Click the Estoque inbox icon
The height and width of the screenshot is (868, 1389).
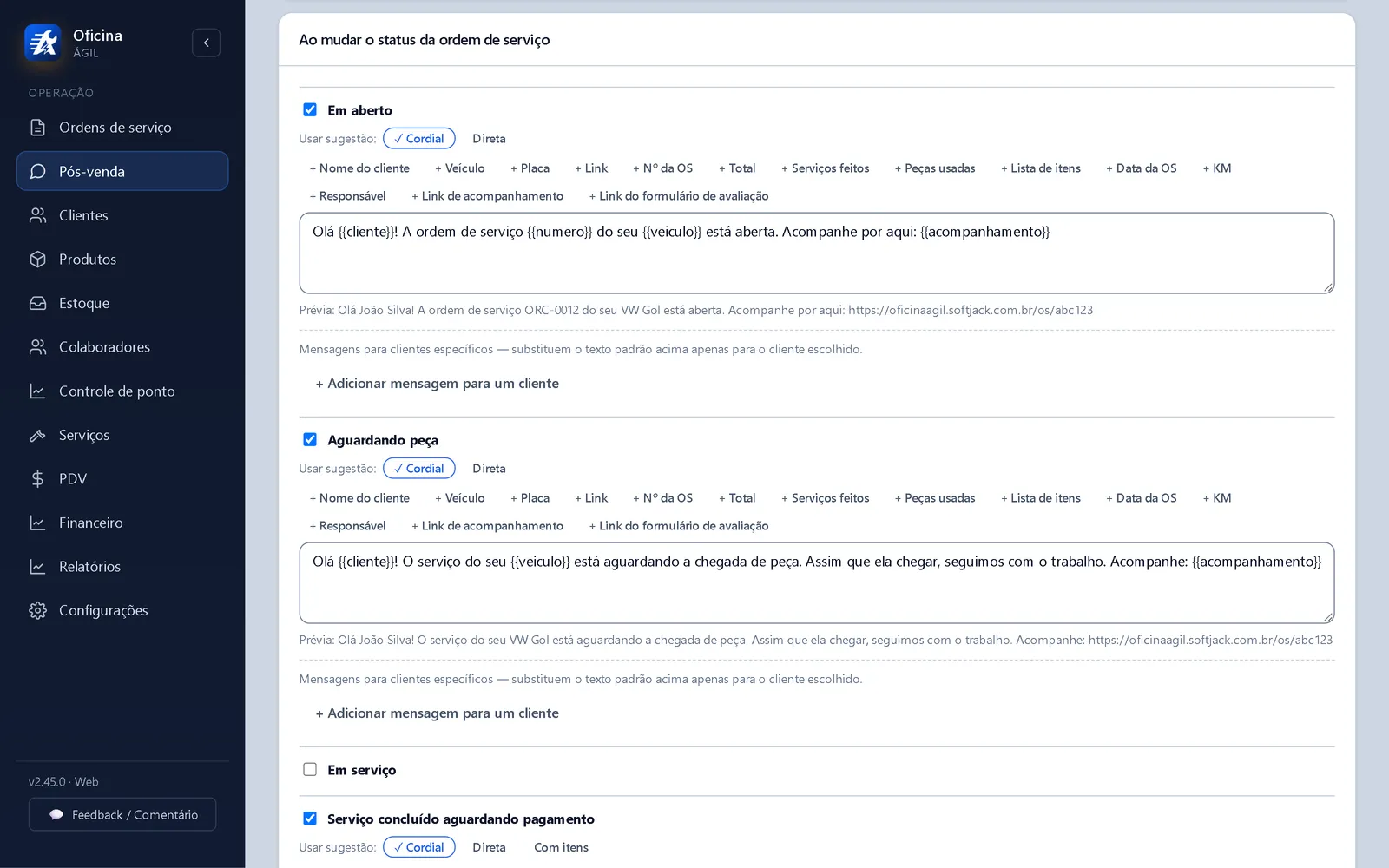tap(37, 303)
